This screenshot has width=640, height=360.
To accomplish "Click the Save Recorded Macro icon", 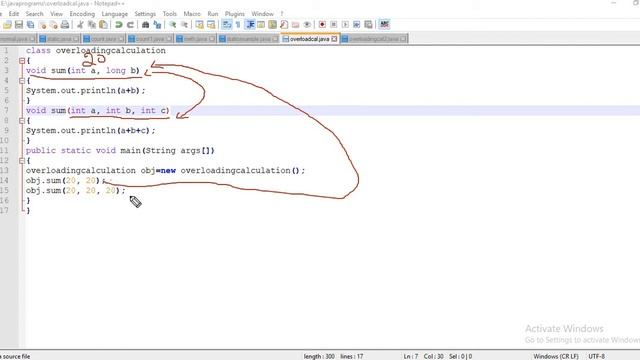I will pos(368,24).
